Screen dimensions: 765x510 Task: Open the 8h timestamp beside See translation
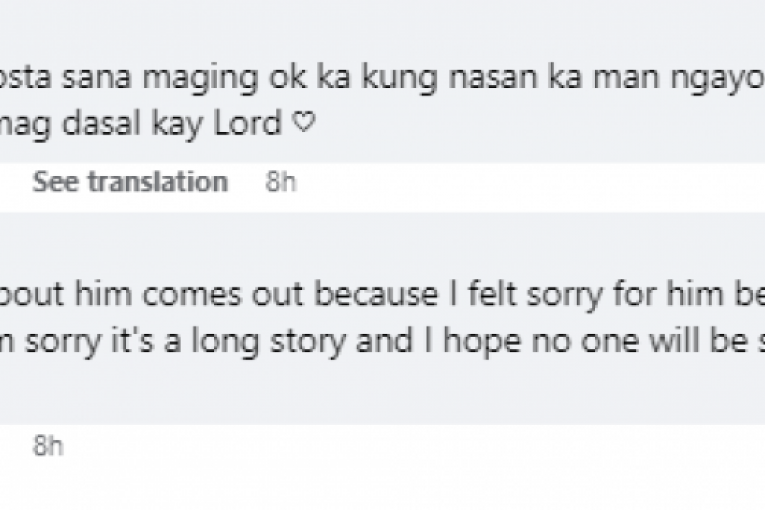[x=281, y=182]
